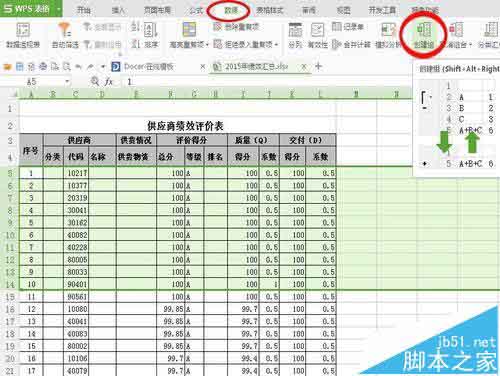Open the 记录单 record form
The width and height of the screenshot is (500, 376).
[x=348, y=27]
